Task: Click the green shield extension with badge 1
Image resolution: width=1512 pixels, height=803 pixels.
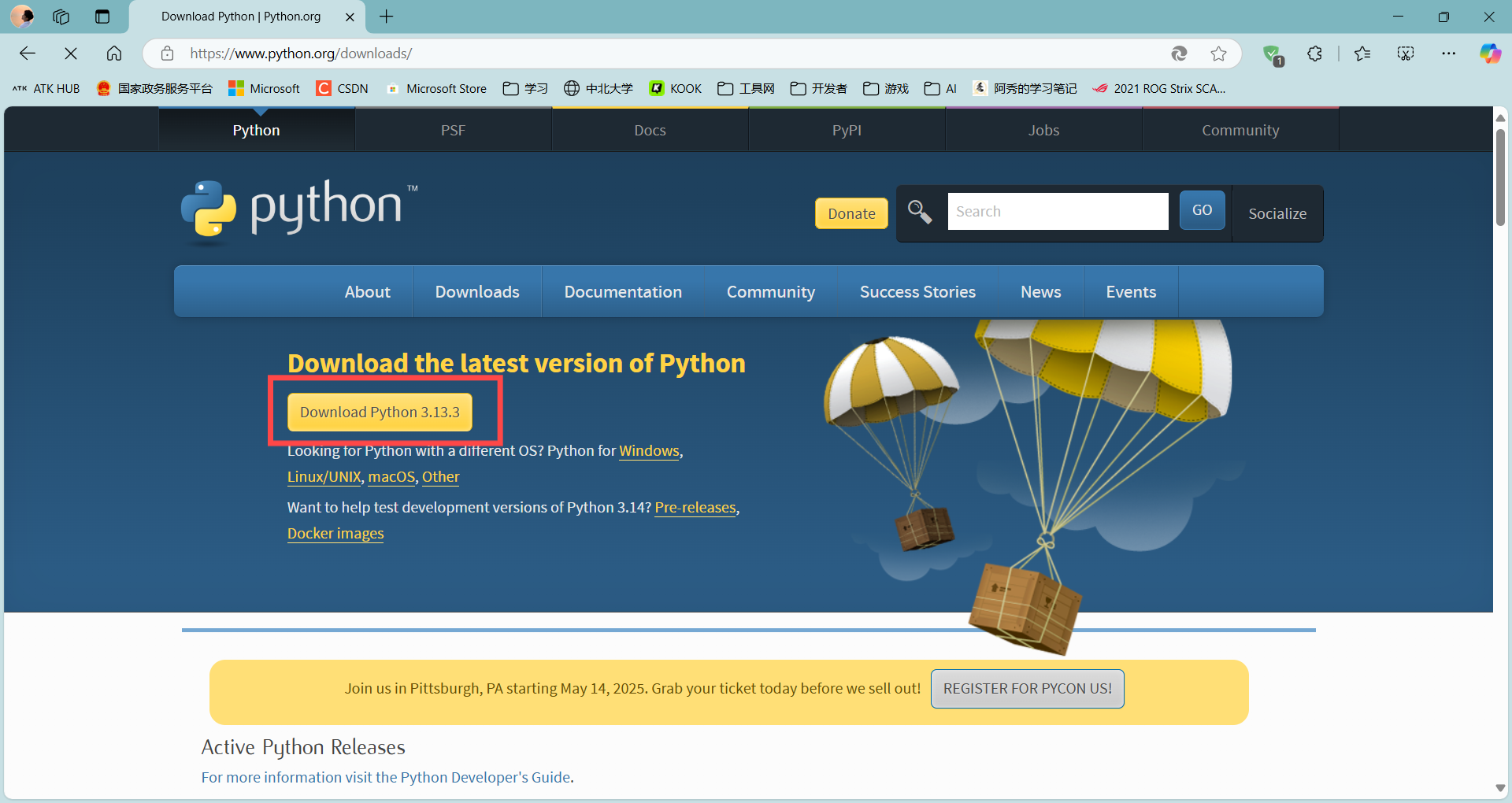Action: 1273,54
